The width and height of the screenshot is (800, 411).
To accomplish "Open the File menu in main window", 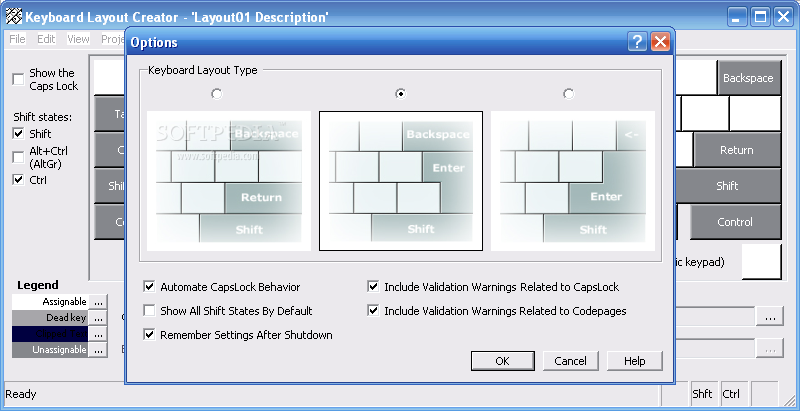I will tap(17, 39).
